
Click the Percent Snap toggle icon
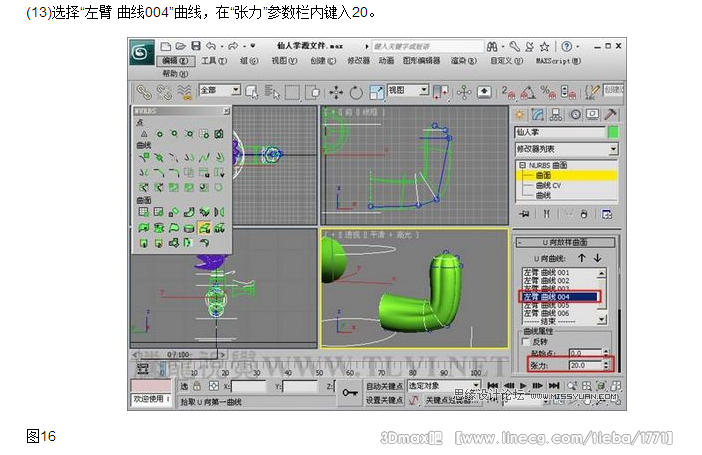pos(548,92)
